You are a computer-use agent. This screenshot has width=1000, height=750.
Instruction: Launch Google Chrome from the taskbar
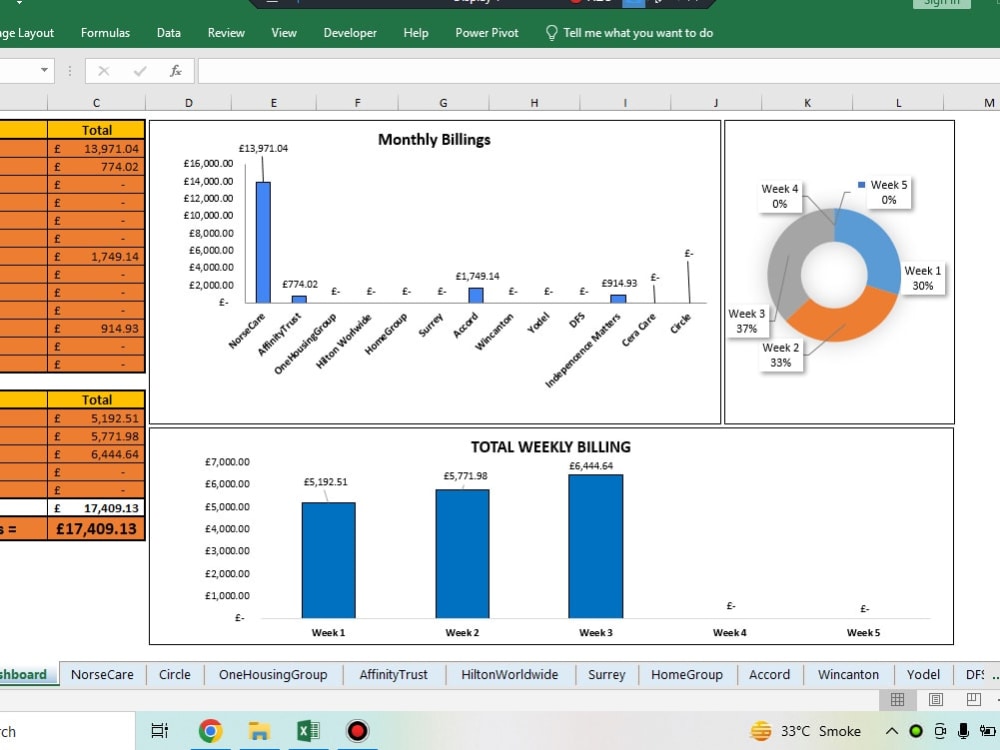210,731
